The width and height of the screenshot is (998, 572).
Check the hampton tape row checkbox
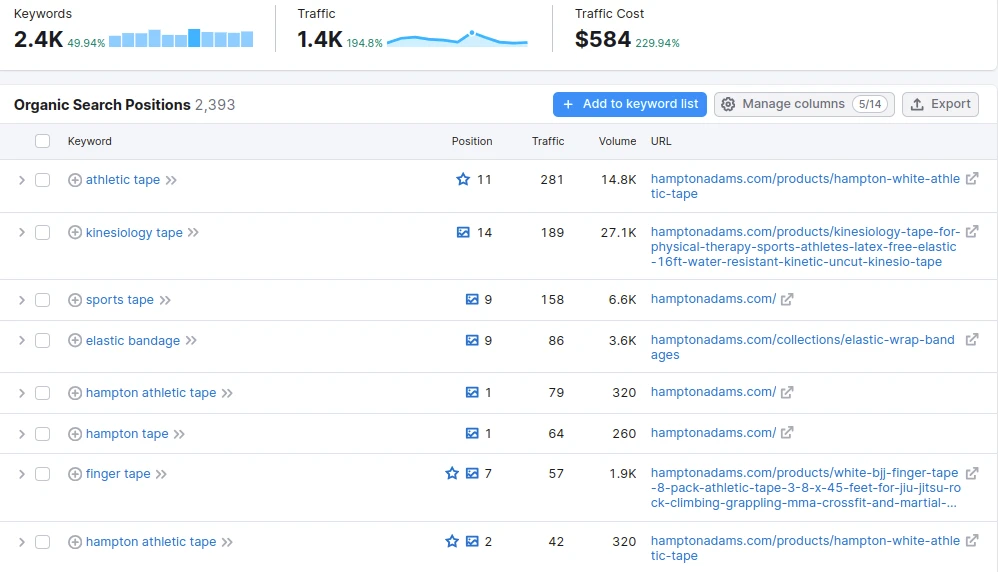43,435
